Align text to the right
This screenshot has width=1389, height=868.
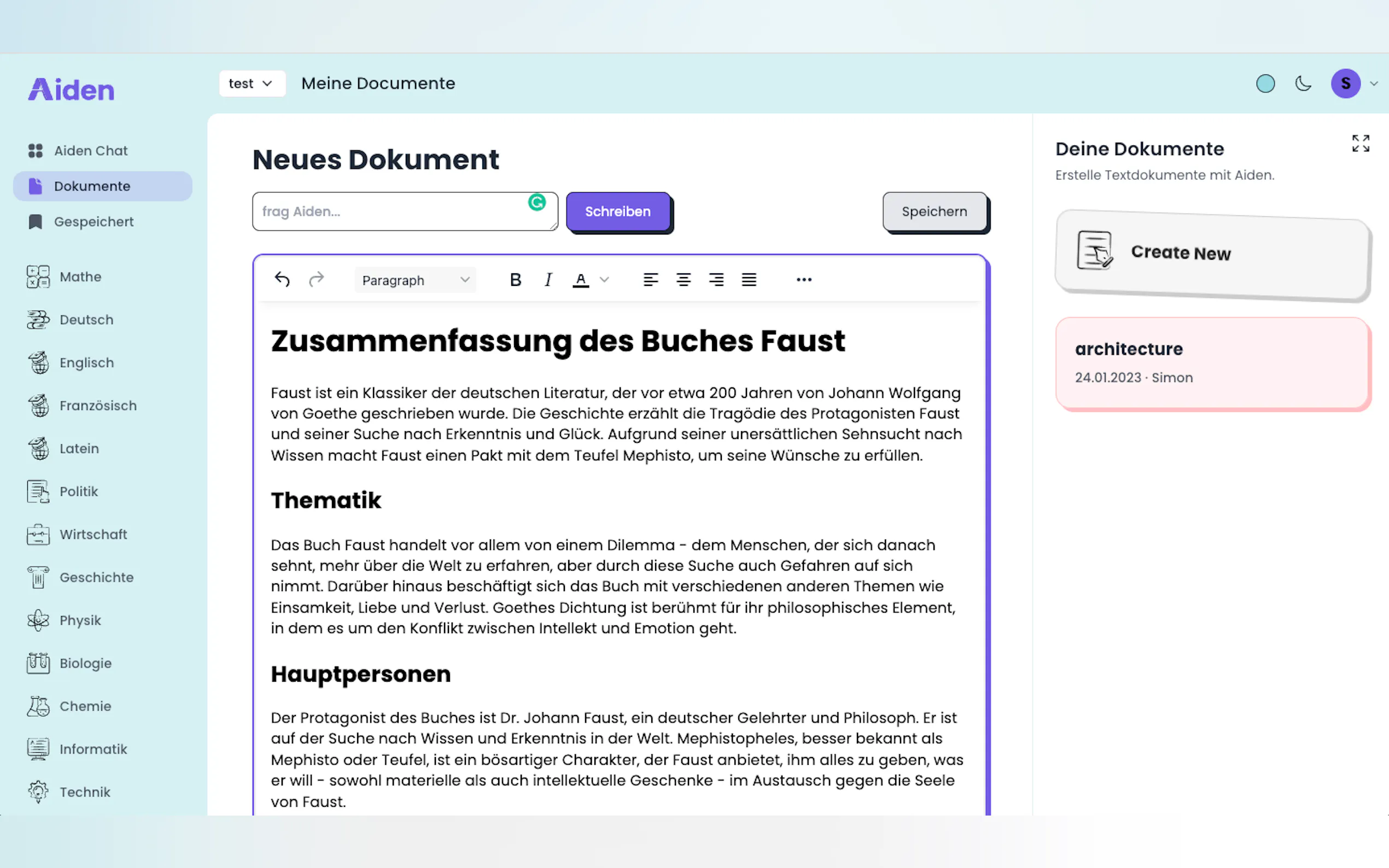716,279
